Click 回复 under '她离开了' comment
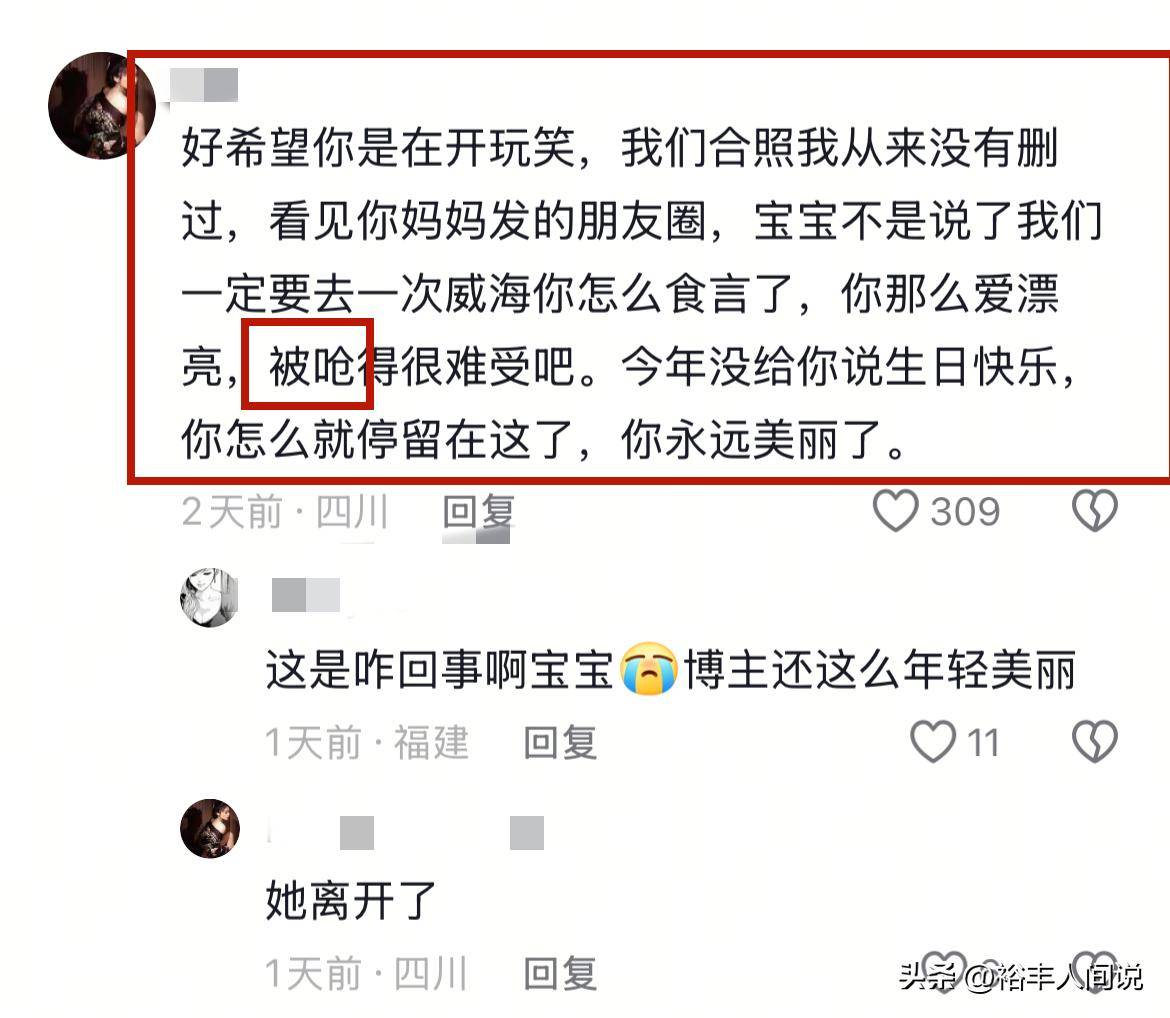 [560, 974]
